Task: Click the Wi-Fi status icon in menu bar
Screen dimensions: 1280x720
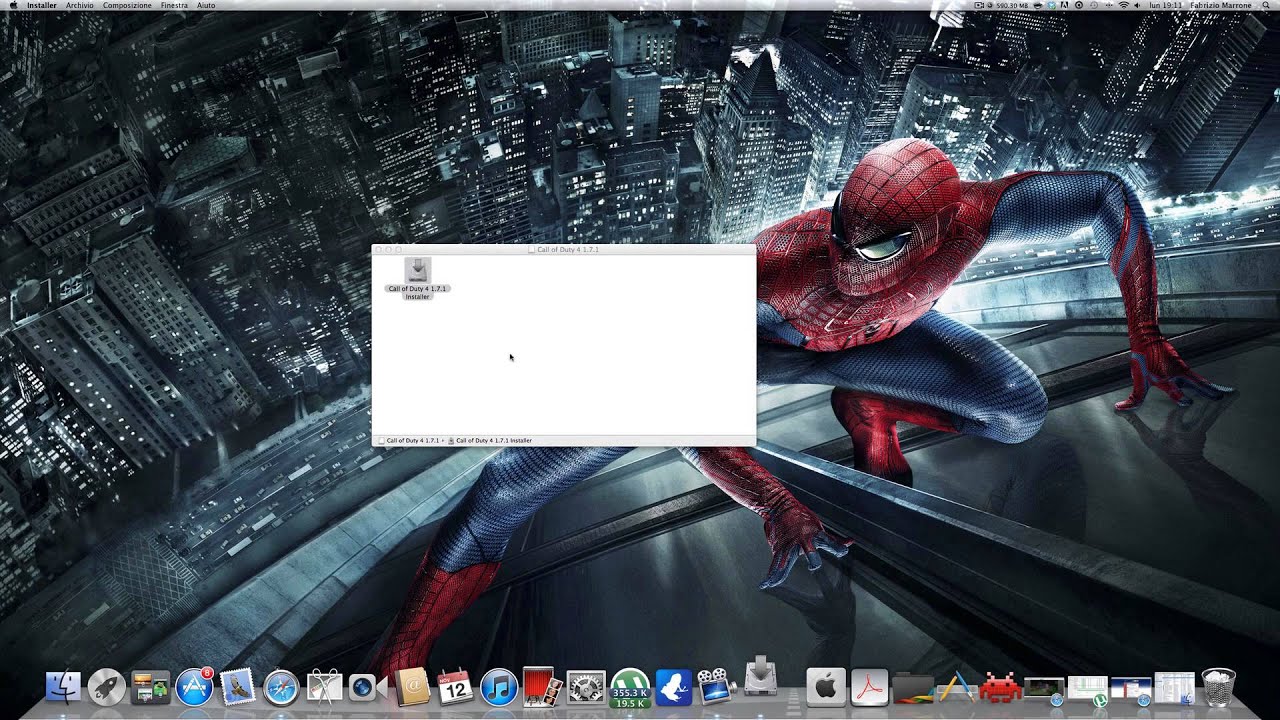Action: click(x=1124, y=5)
